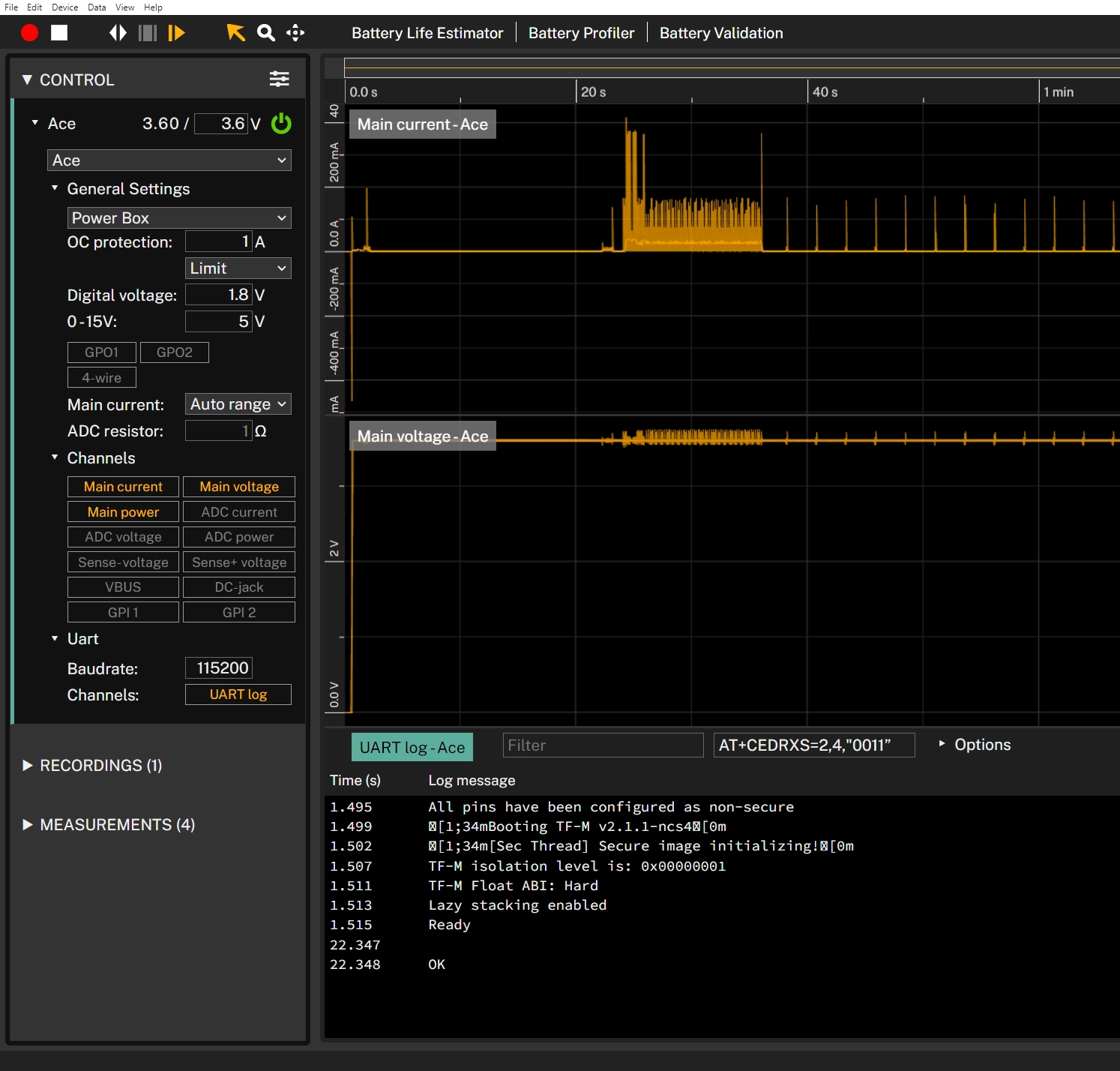Enable the ADC current channel
1120x1071 pixels.
coord(238,511)
